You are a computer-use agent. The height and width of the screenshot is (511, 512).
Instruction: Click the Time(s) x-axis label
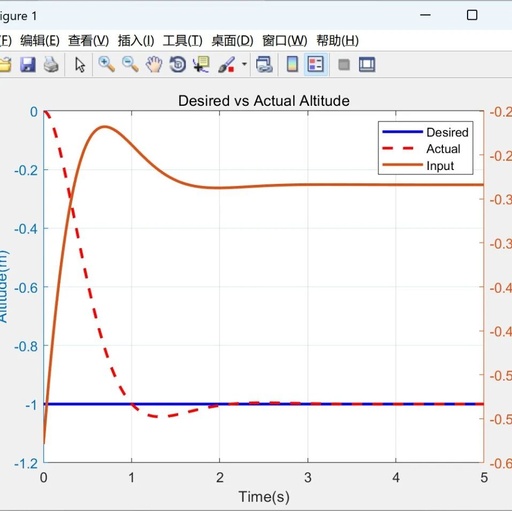[264, 497]
